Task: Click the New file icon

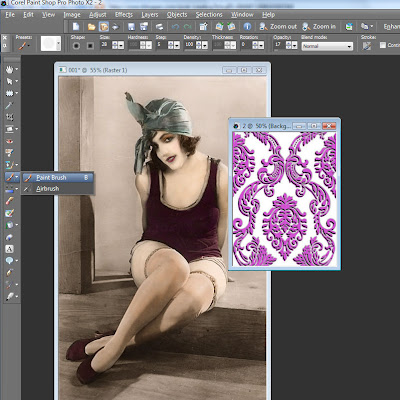Action: 76,26
